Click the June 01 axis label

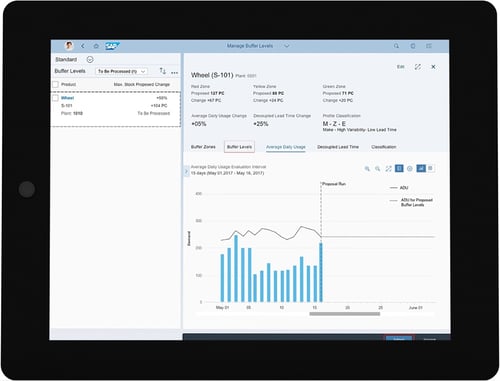[415, 308]
